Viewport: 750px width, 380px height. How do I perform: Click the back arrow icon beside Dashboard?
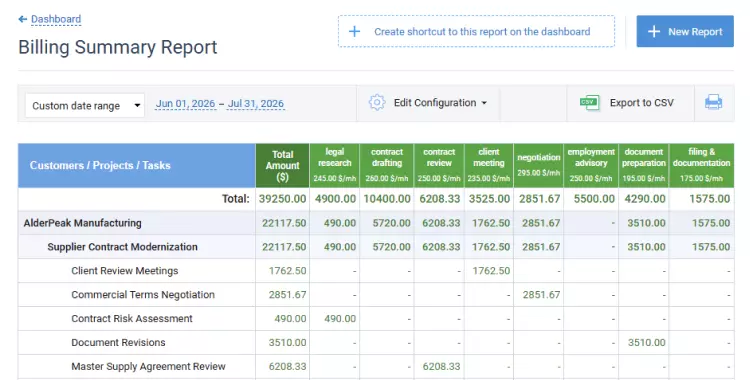pos(22,19)
